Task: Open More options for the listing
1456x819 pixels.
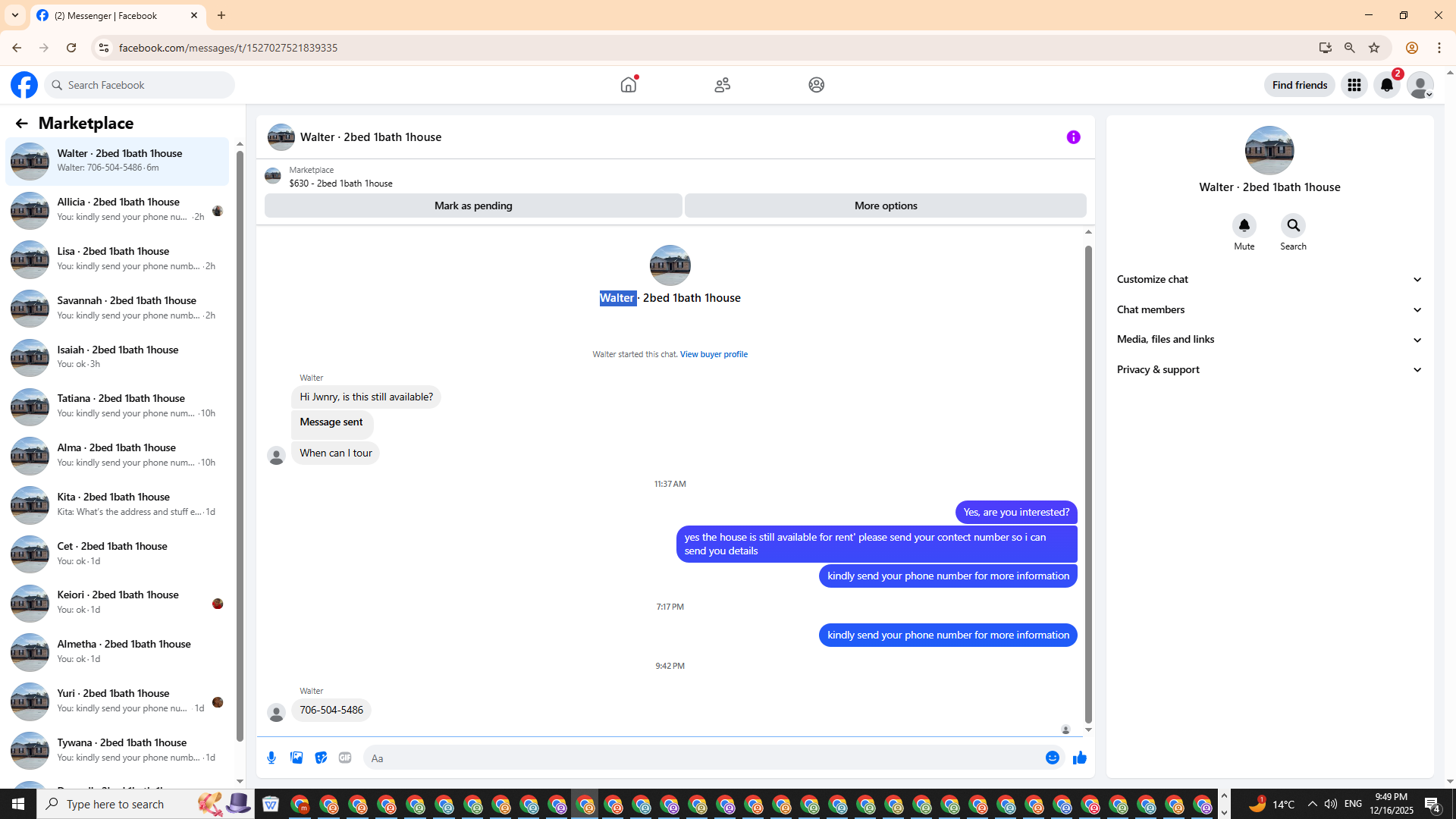Action: (x=886, y=206)
